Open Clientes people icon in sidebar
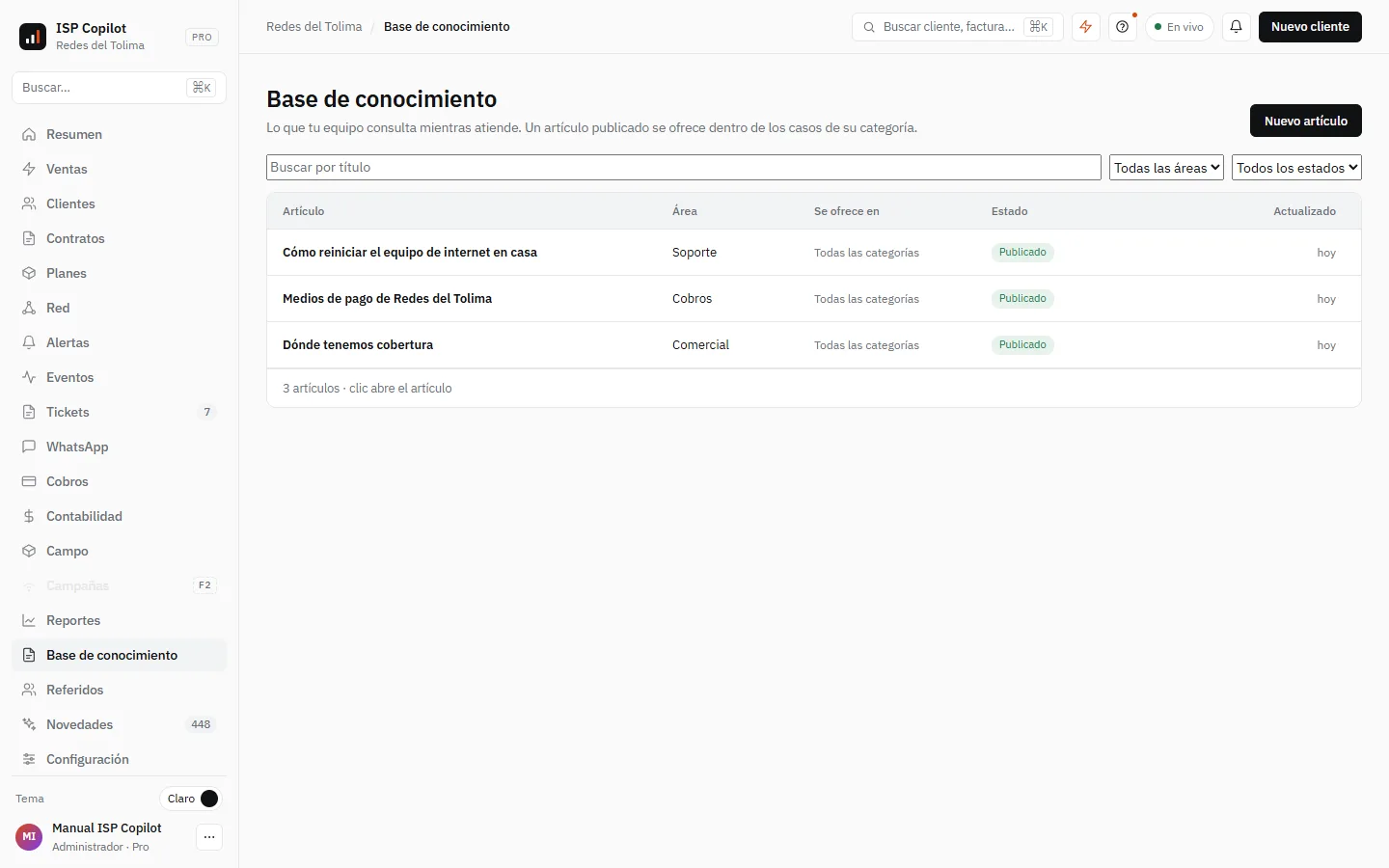This screenshot has width=1389, height=868. [x=29, y=203]
